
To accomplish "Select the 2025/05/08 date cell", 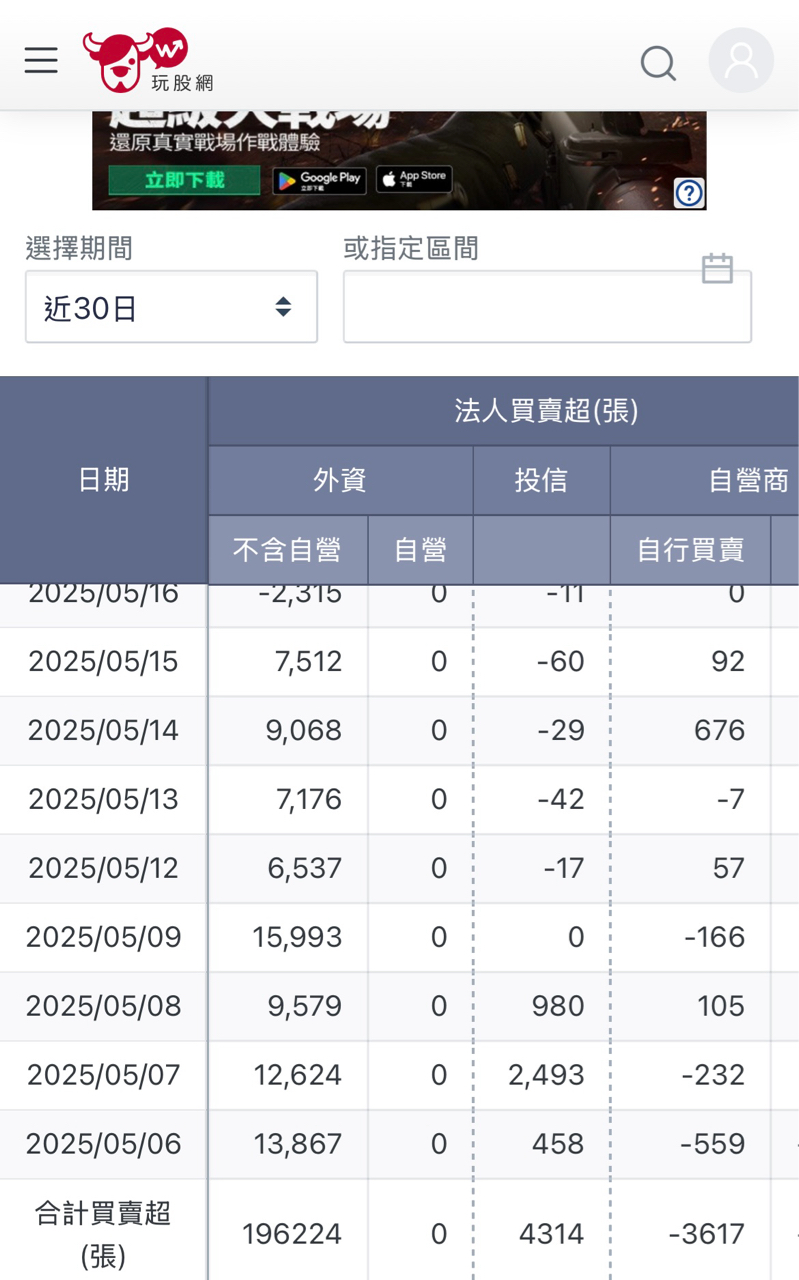I will coord(103,1007).
